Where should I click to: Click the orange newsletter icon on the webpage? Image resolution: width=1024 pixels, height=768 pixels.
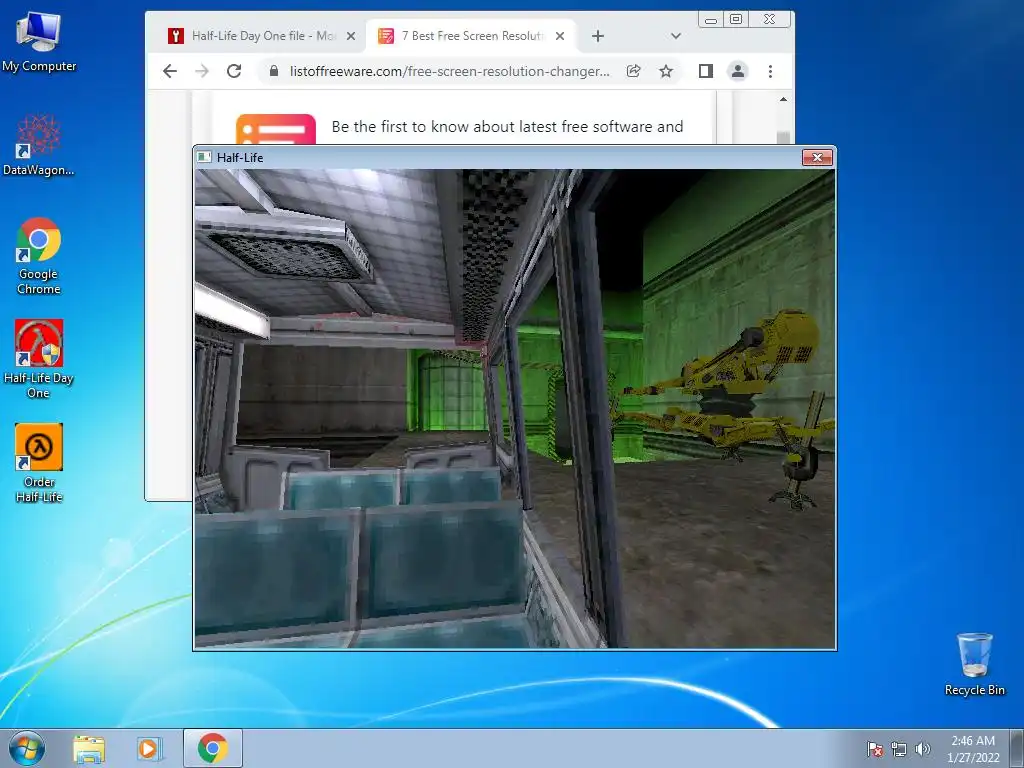[276, 129]
